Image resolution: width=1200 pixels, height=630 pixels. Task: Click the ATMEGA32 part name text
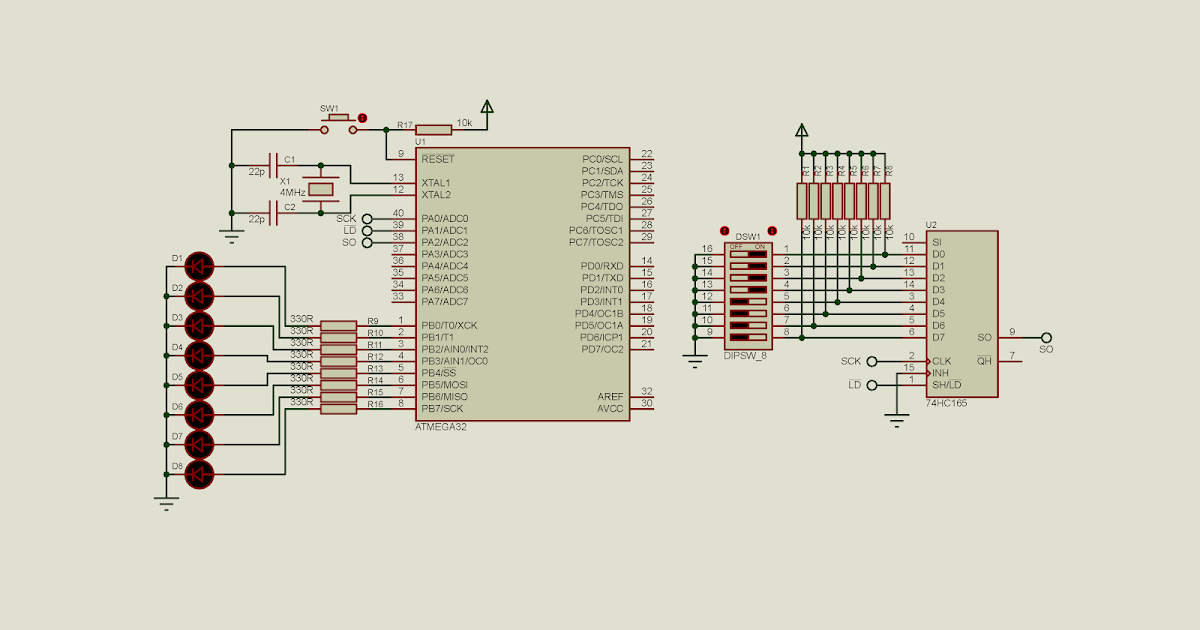tap(441, 427)
